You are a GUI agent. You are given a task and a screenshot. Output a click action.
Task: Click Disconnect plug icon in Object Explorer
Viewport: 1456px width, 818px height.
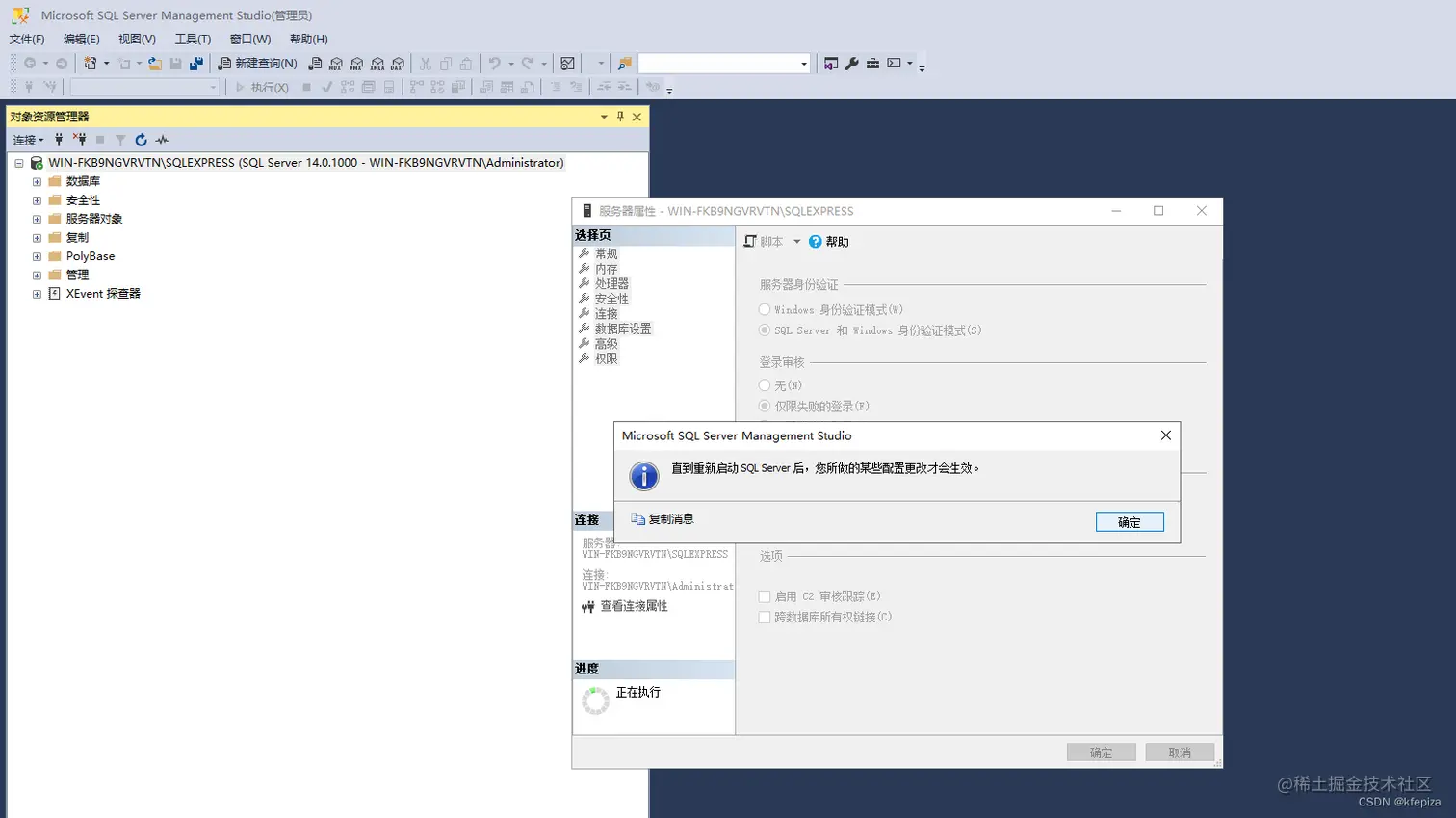[80, 140]
